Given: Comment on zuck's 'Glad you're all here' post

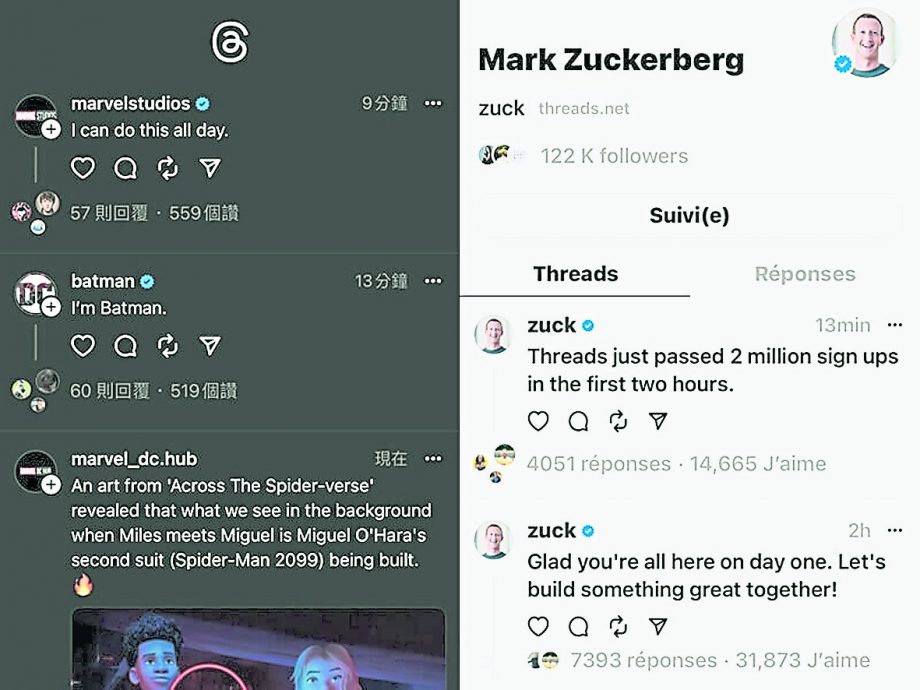Looking at the screenshot, I should 578,626.
